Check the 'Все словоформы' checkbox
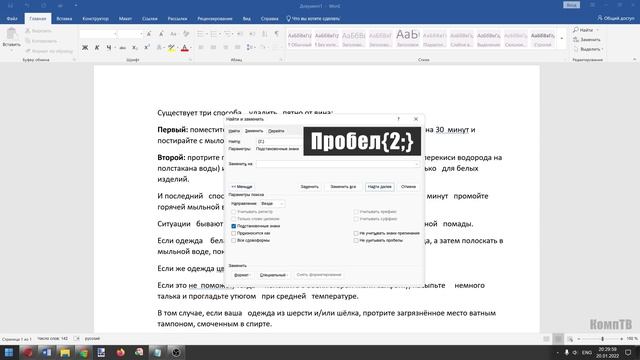Screen dimensions: 640x360 [233, 240]
